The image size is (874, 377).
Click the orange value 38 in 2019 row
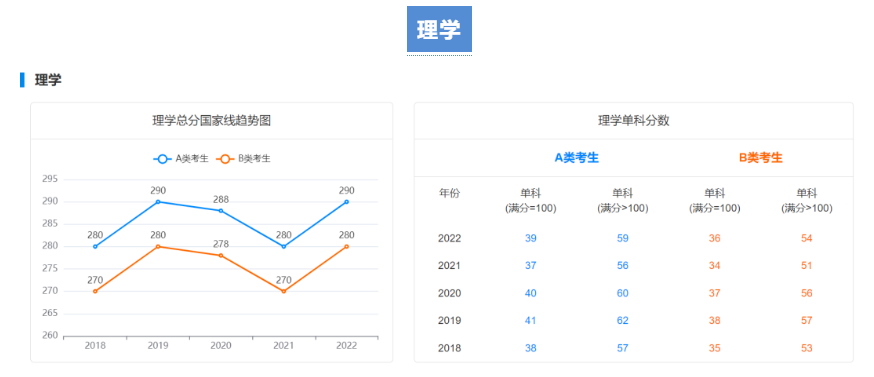point(715,321)
